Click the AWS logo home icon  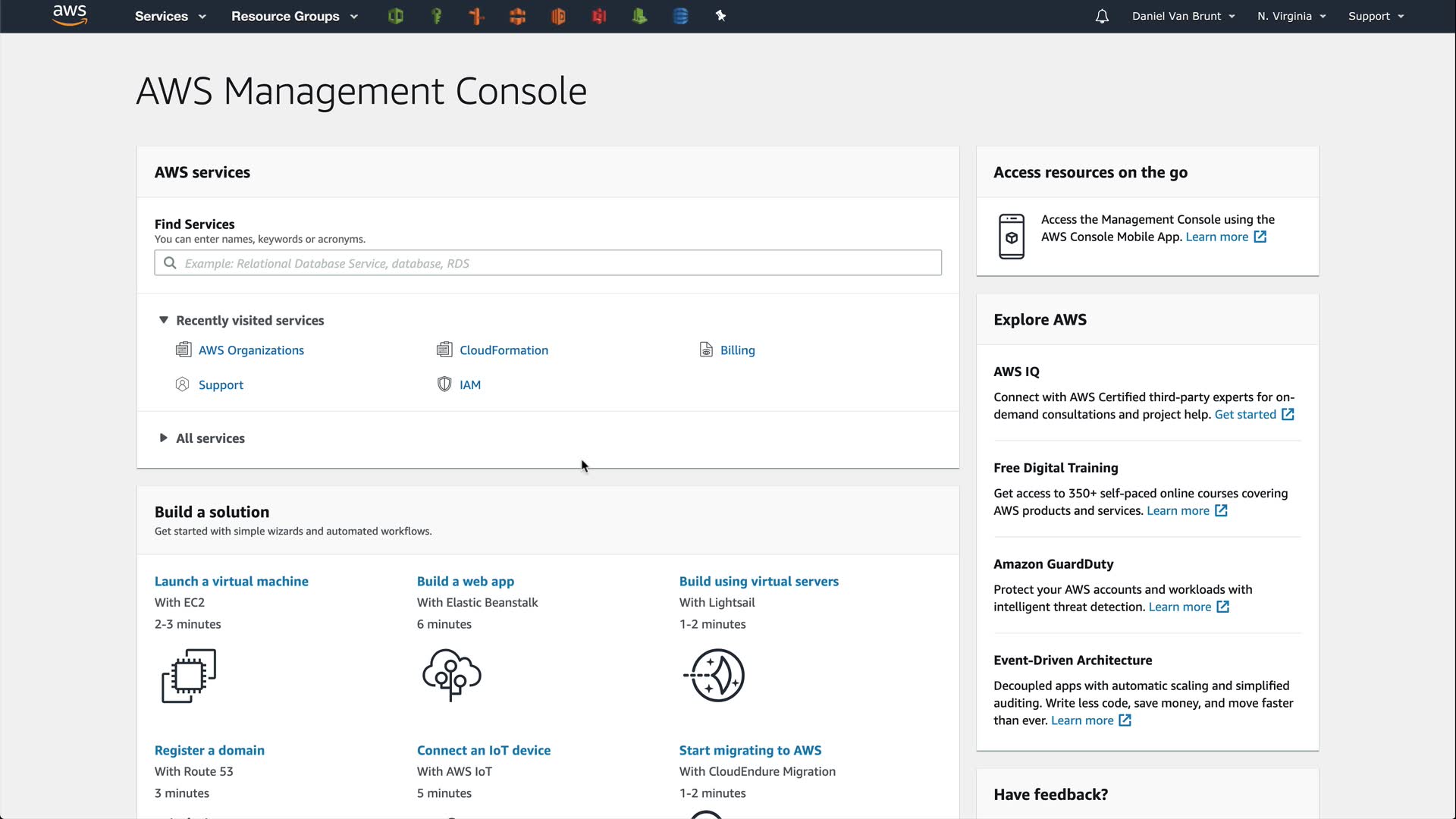tap(70, 15)
